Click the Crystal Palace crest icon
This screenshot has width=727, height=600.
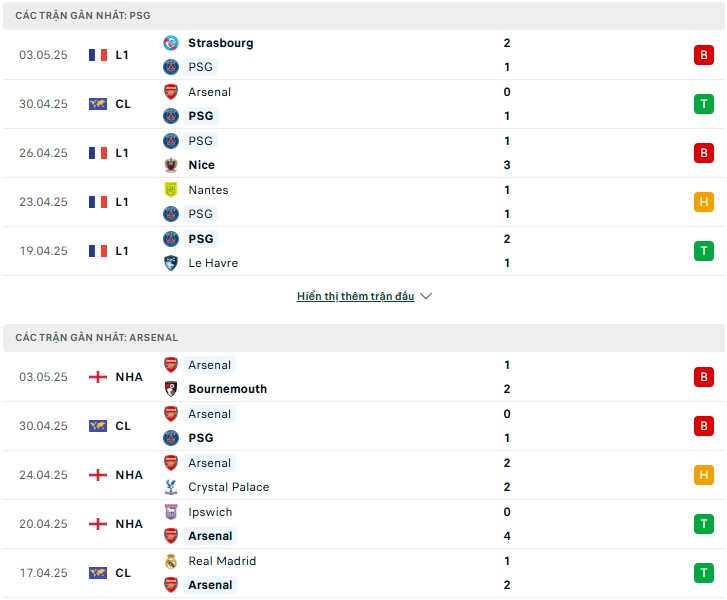click(171, 487)
